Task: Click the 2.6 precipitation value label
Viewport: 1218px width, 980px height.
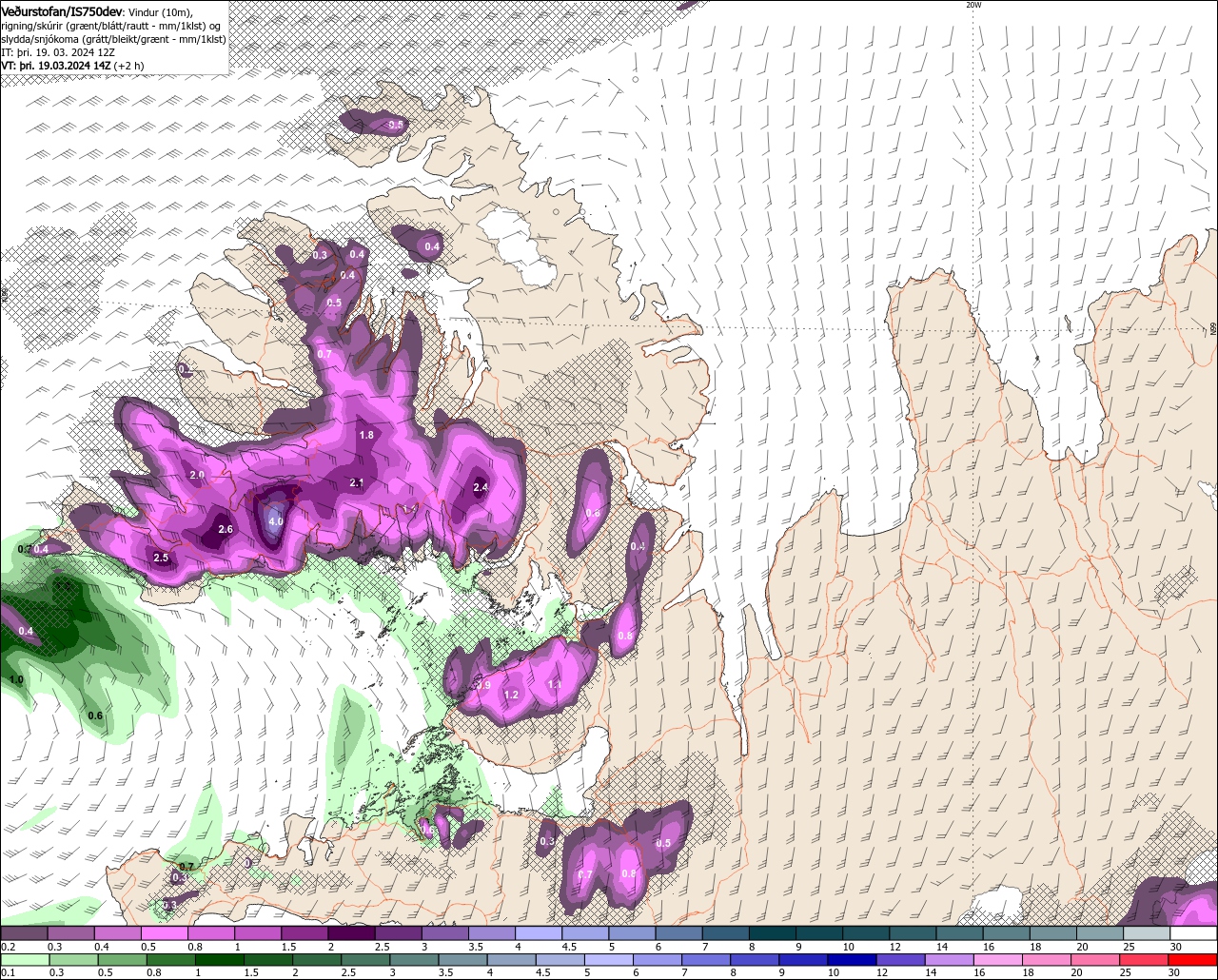Action: point(226,529)
